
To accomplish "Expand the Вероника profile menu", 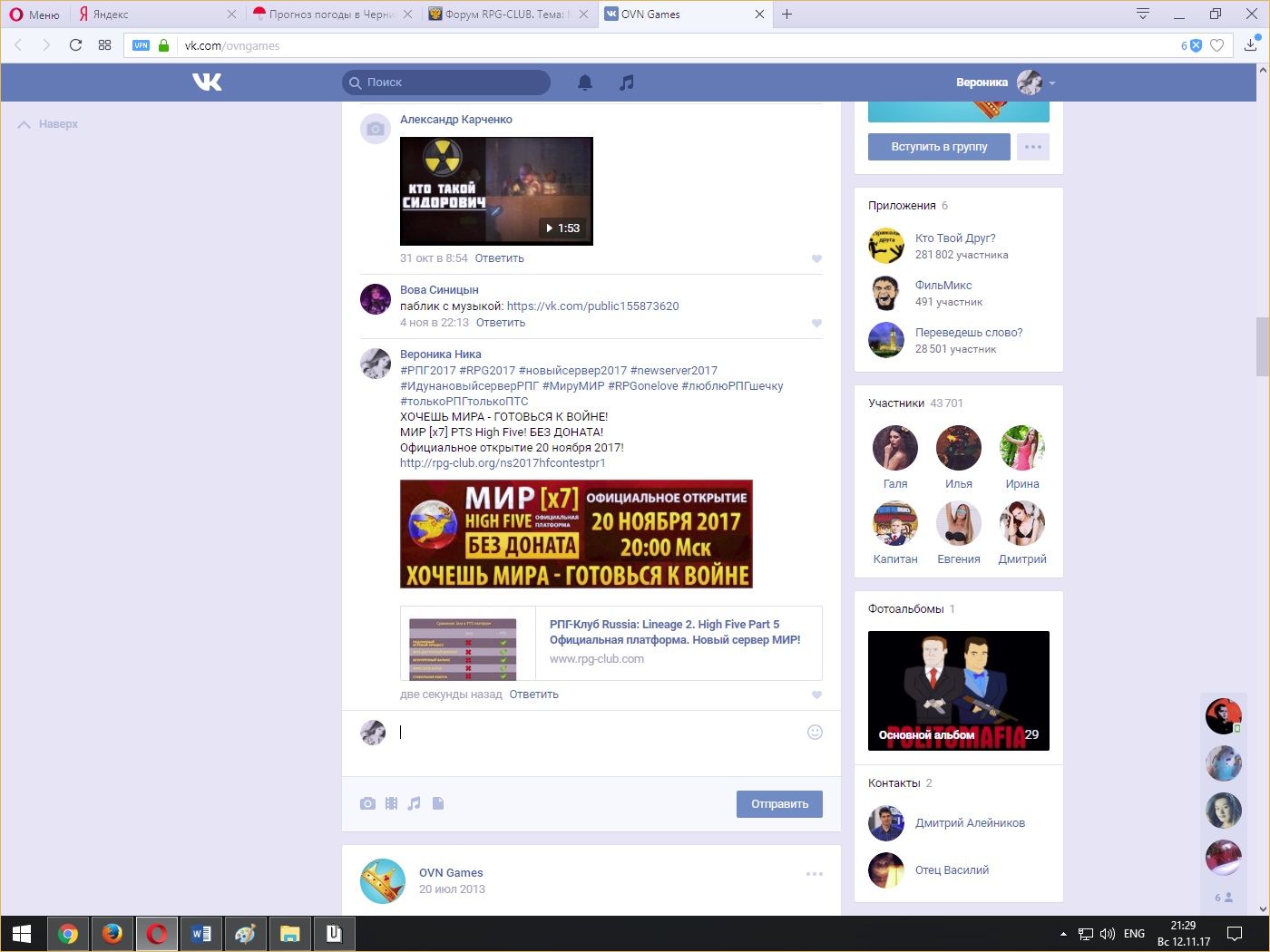I will [x=1005, y=83].
